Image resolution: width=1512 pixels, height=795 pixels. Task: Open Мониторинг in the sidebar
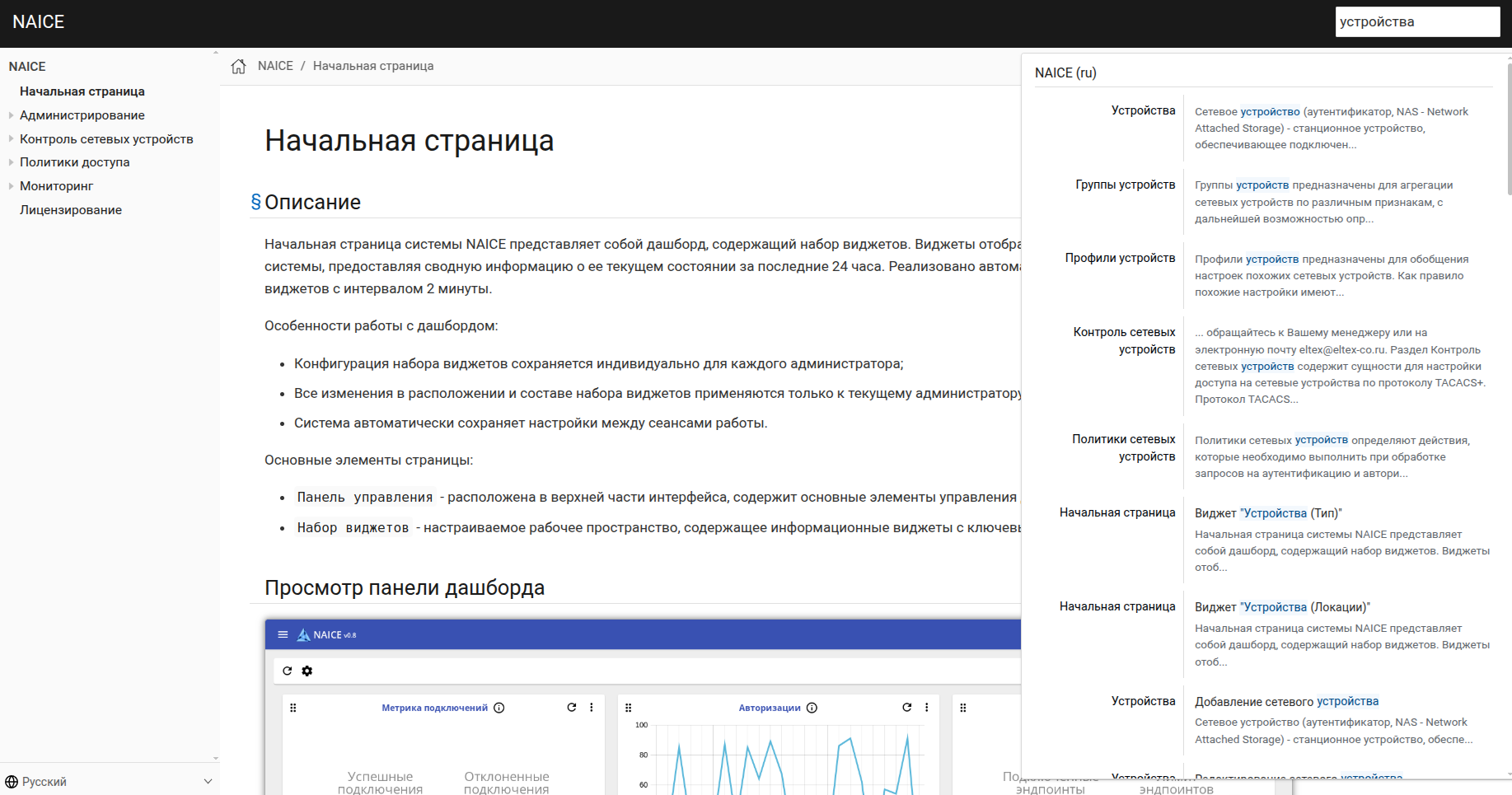click(57, 186)
